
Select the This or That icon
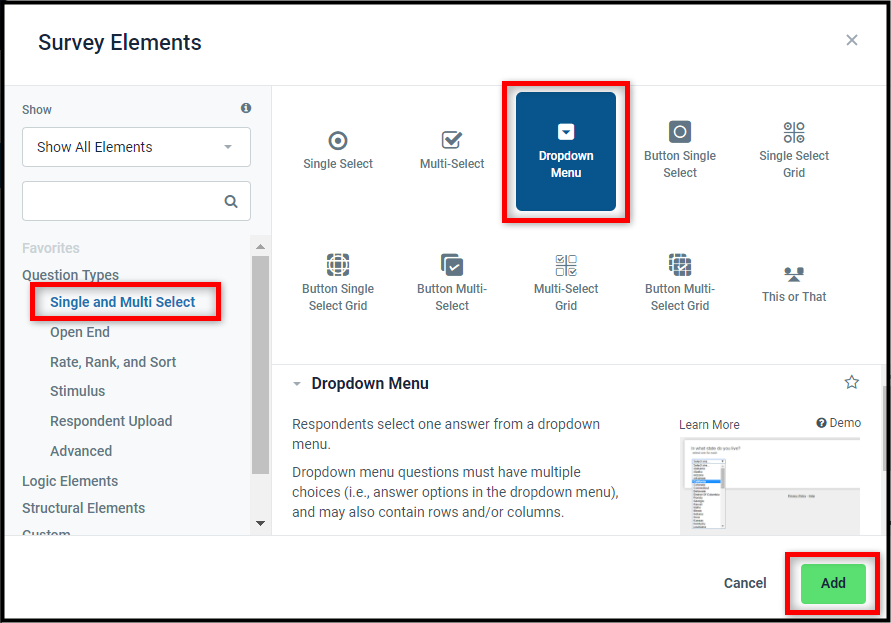pos(794,273)
